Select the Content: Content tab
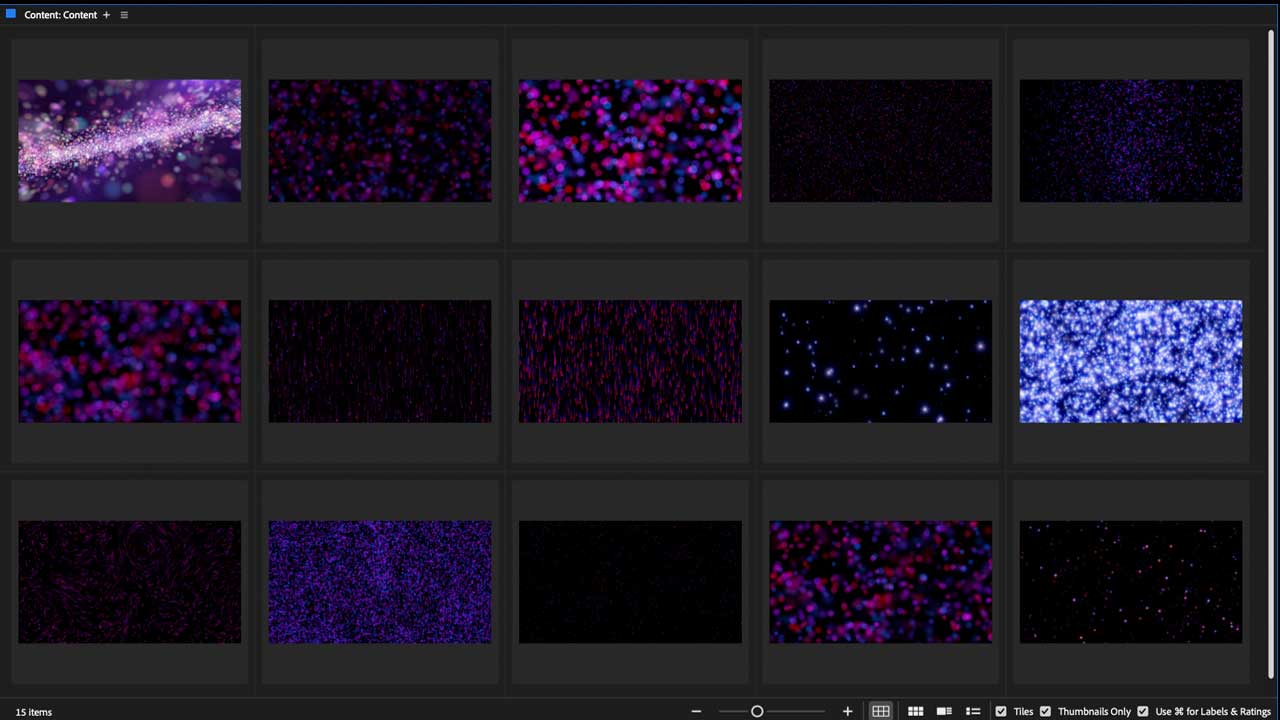The image size is (1280, 720). point(60,15)
